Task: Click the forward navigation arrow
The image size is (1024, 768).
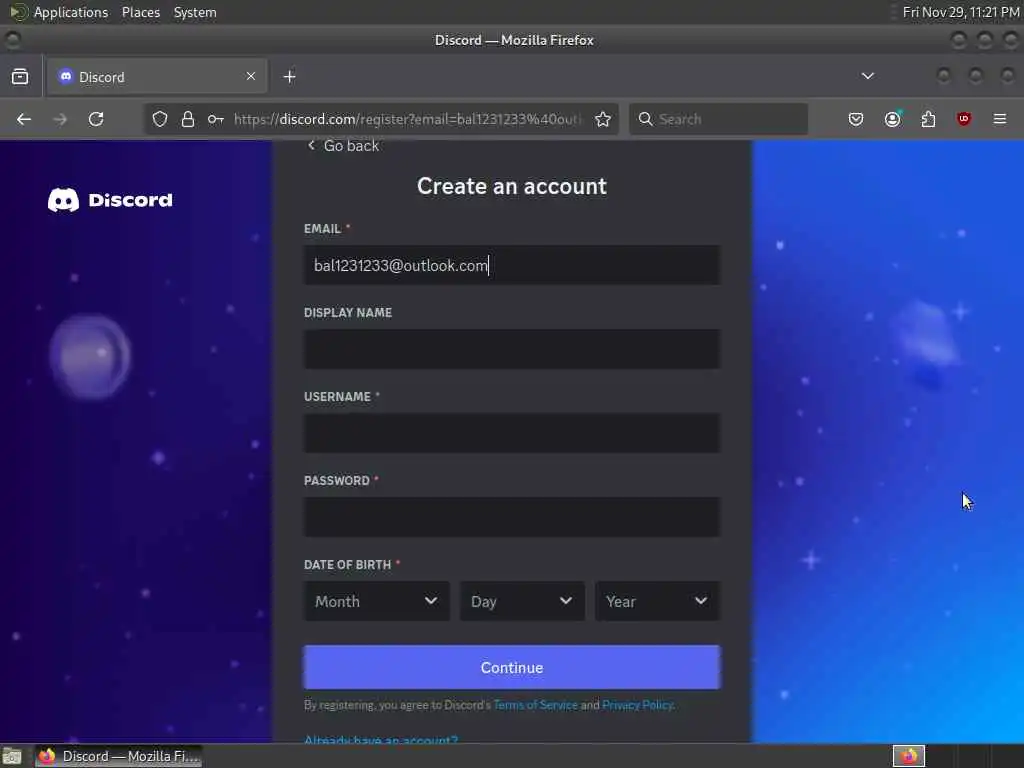Action: click(x=60, y=119)
